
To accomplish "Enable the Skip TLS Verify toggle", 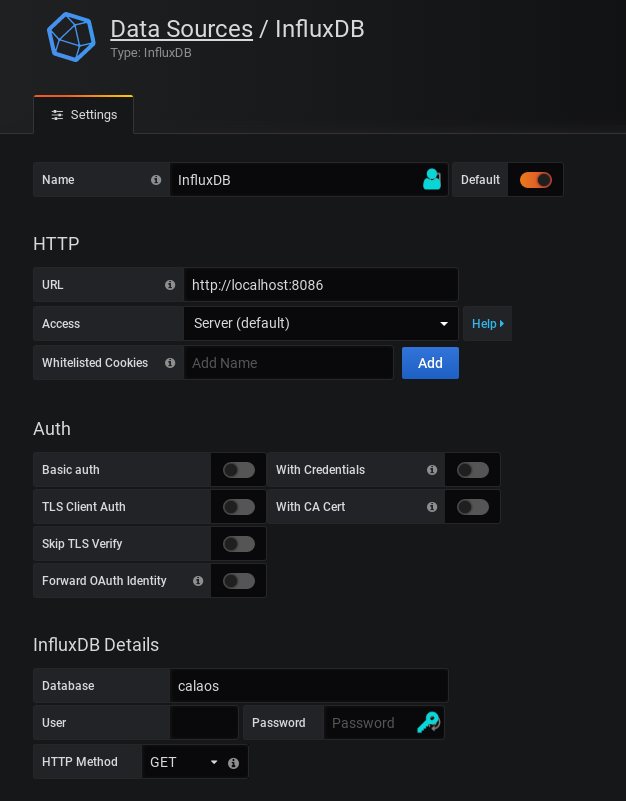I will coord(239,544).
